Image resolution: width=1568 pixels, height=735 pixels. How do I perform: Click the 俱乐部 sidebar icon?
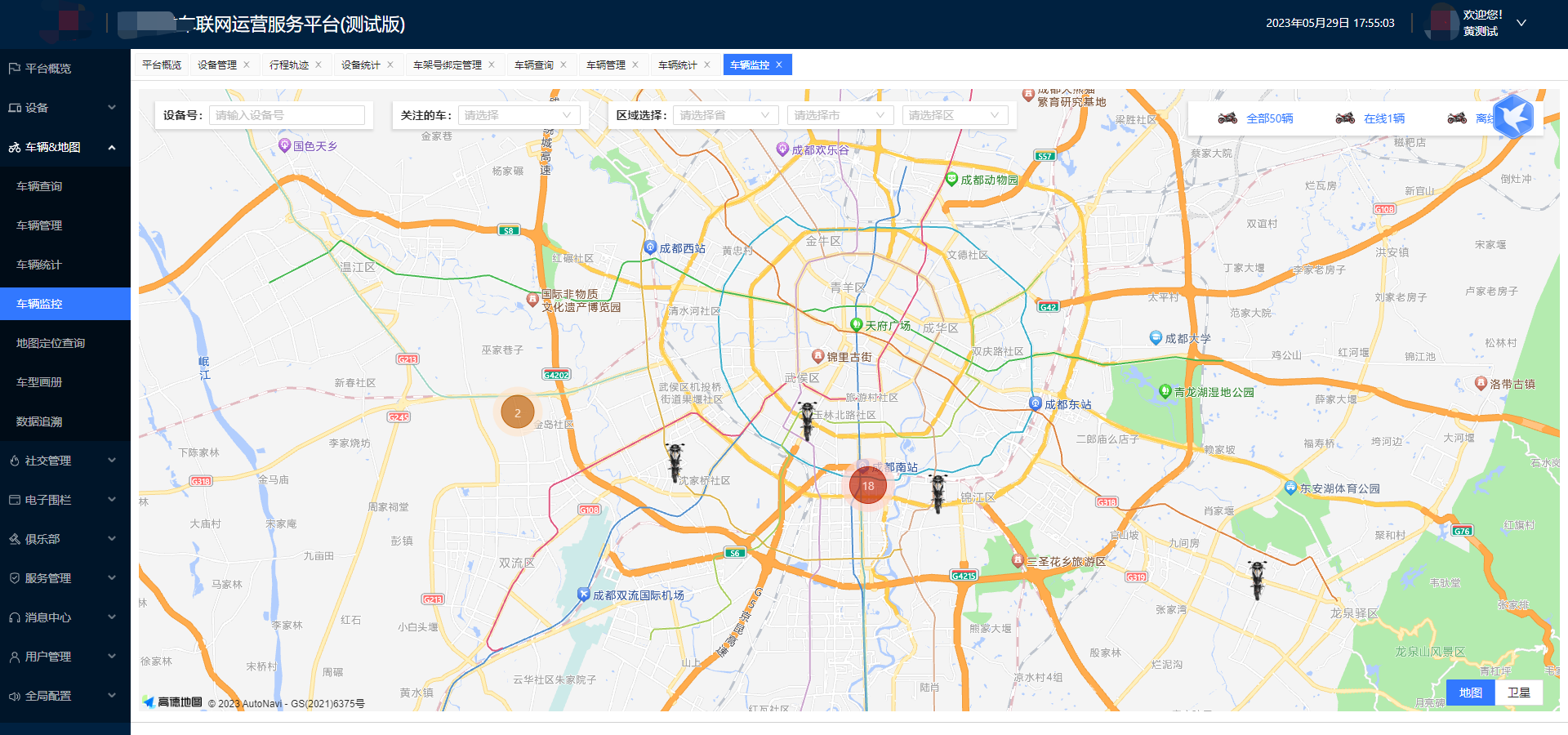pos(14,539)
